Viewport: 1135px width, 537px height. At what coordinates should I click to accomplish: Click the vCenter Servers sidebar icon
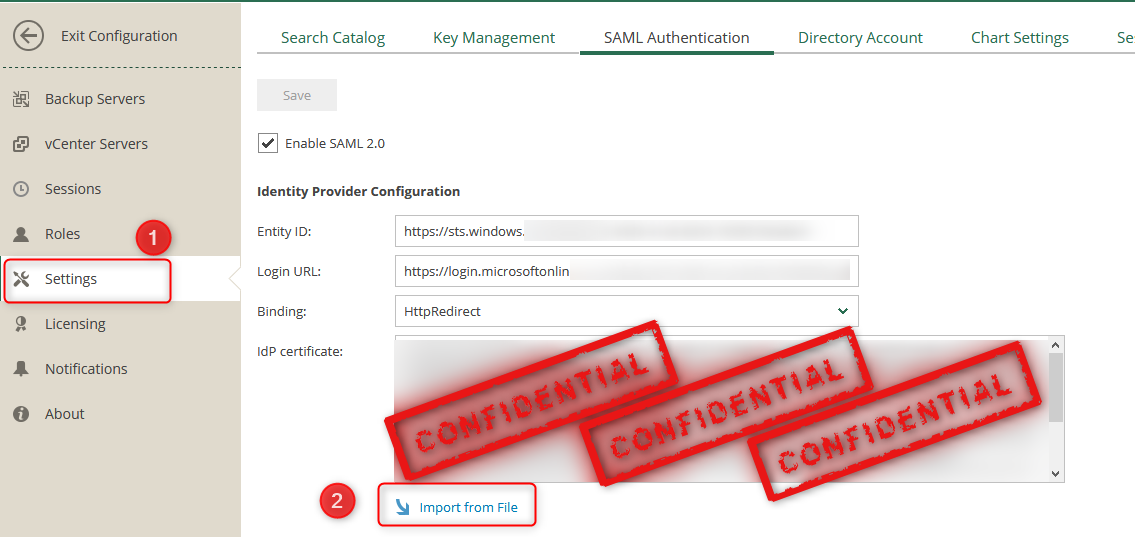click(x=21, y=144)
